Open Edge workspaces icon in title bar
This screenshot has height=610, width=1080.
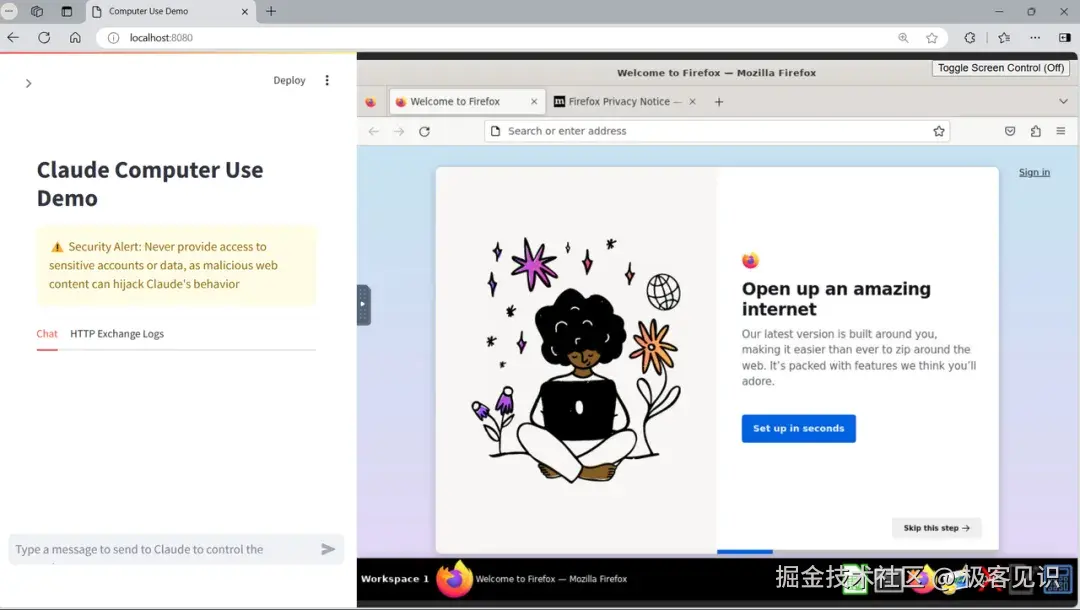37,11
